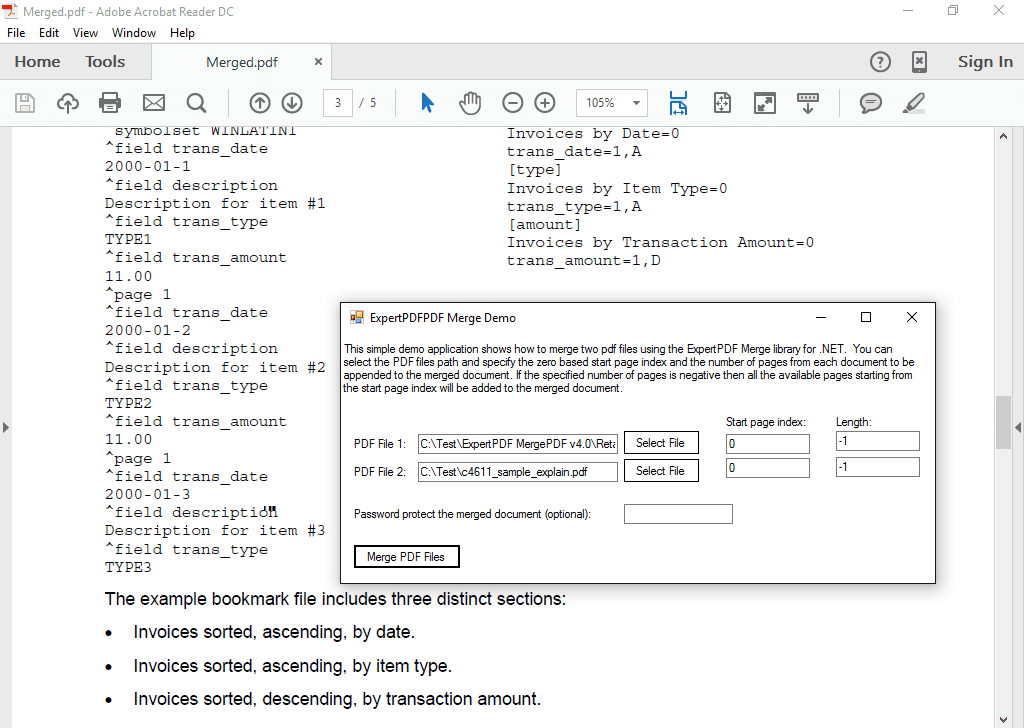Viewport: 1024px width, 728px height.
Task: Open the View menu
Action: click(x=86, y=33)
